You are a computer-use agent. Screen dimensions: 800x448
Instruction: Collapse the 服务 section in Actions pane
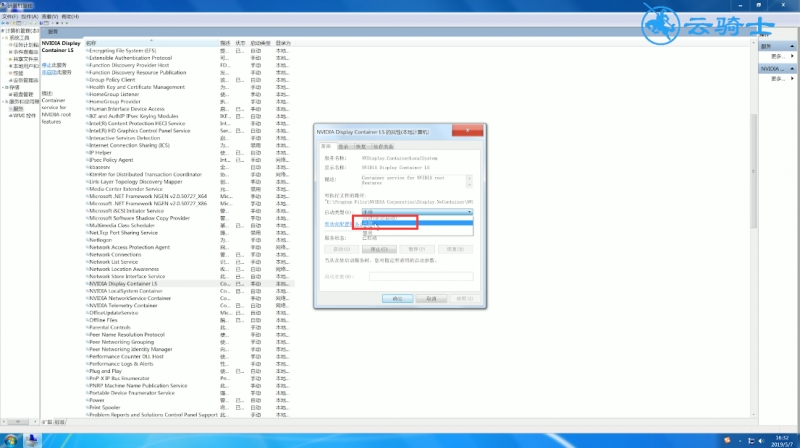click(792, 46)
